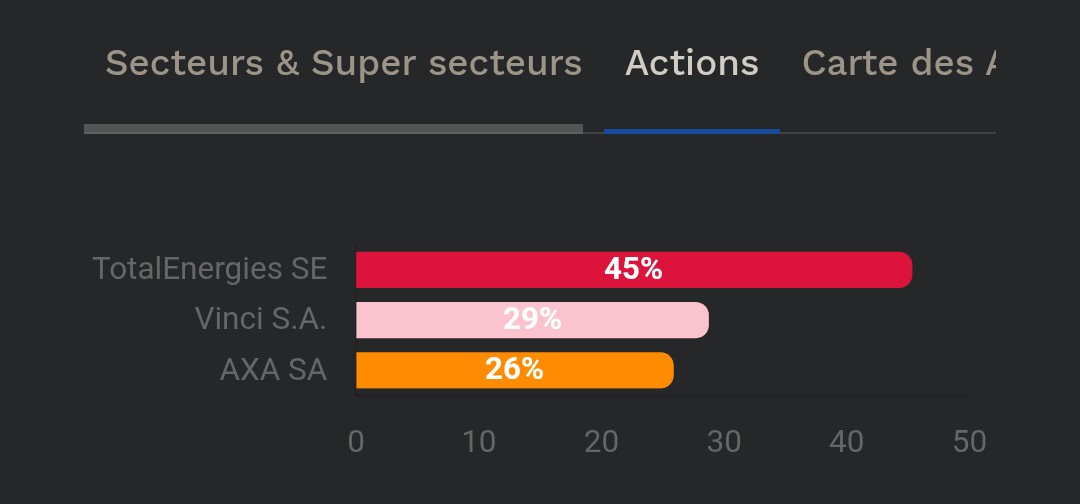Click the 40 tick on the axis
The image size is (1080, 504).
(x=847, y=442)
